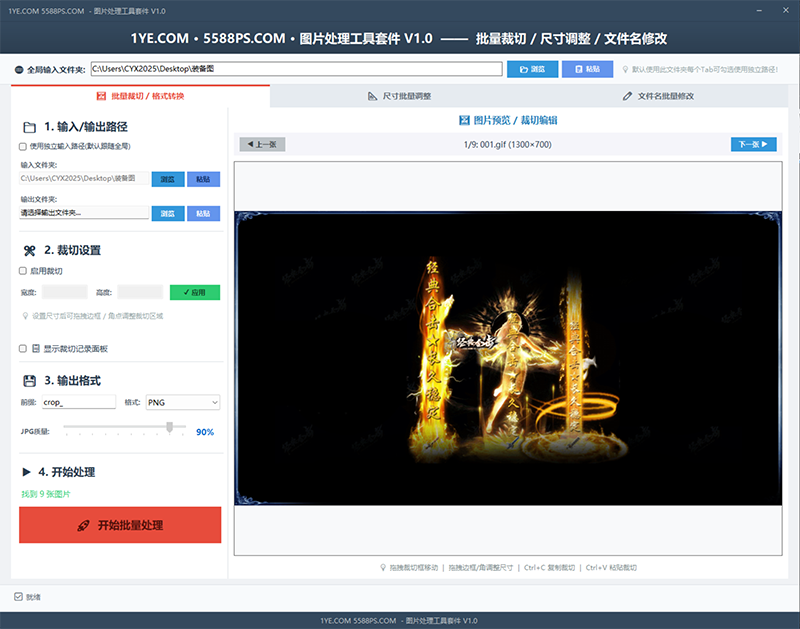The height and width of the screenshot is (629, 800).
Task: Click the lightbulb icon under crop settings
Action: [25, 316]
